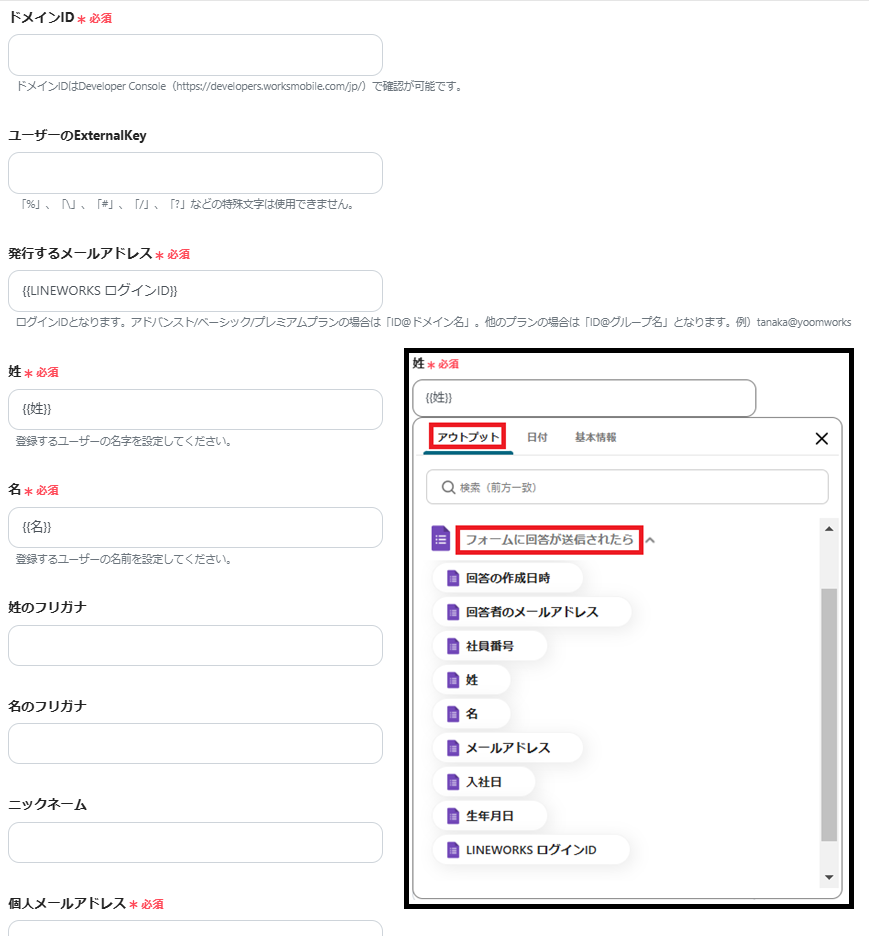Click the form icon on メールアドレス

point(453,748)
